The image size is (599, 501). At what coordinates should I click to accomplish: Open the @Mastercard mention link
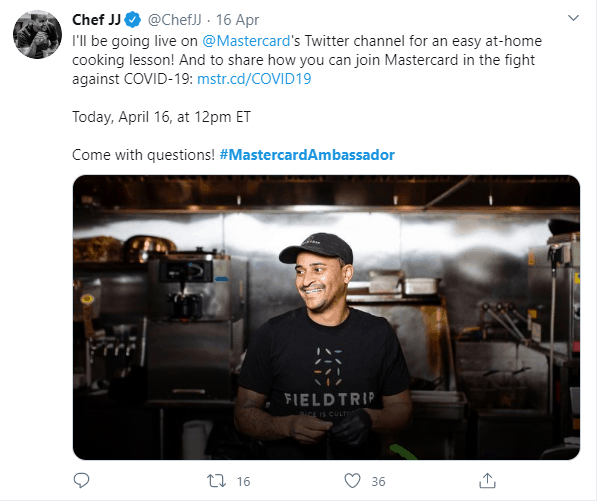tap(246, 41)
